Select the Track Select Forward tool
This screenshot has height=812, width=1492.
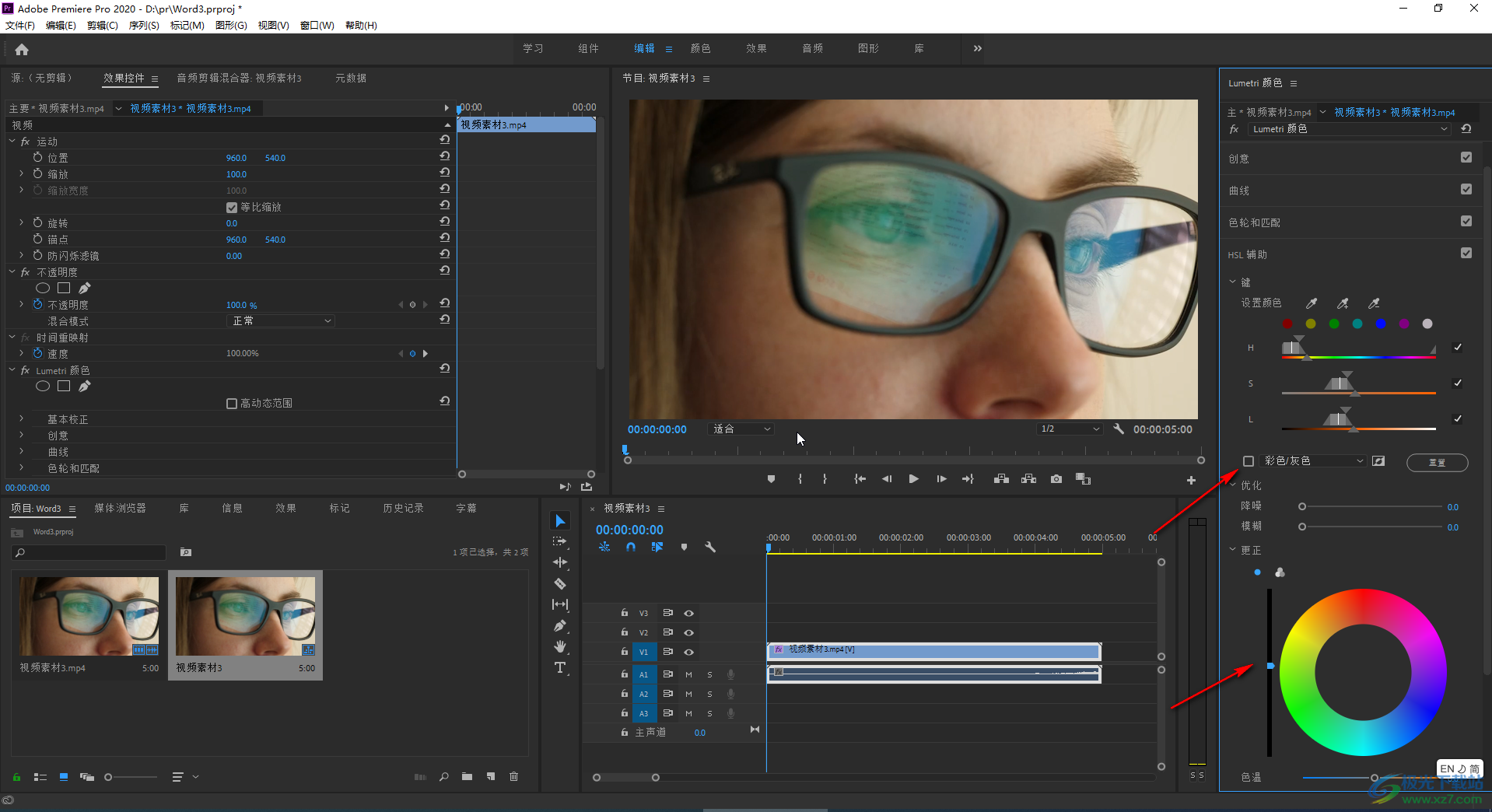[x=560, y=541]
